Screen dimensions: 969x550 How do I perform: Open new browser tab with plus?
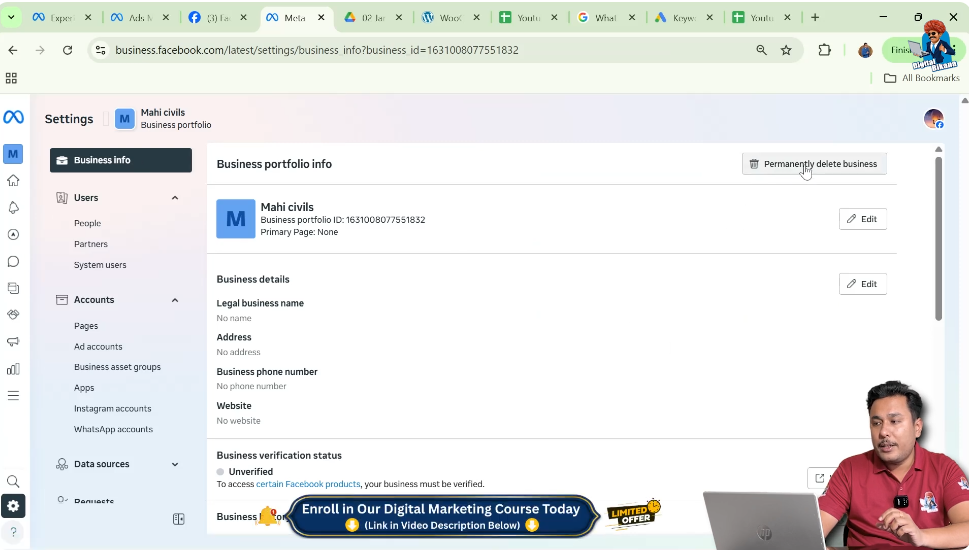(x=815, y=17)
